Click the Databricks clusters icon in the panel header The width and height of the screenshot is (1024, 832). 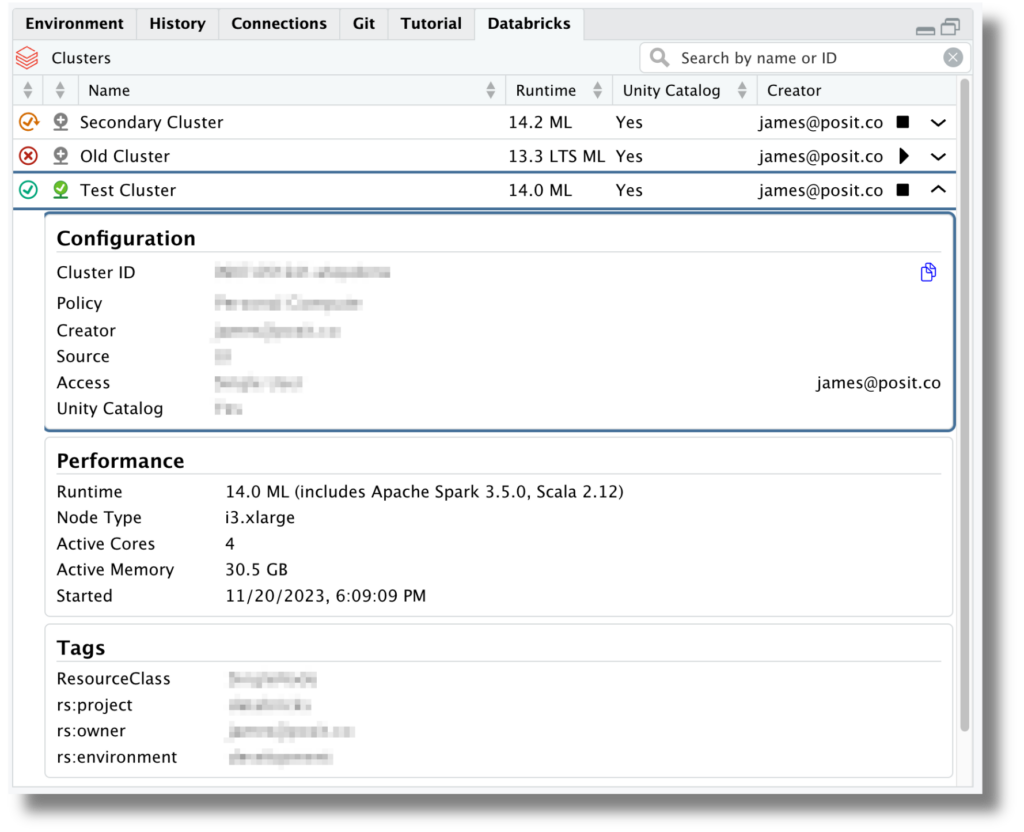pyautogui.click(x=25, y=57)
